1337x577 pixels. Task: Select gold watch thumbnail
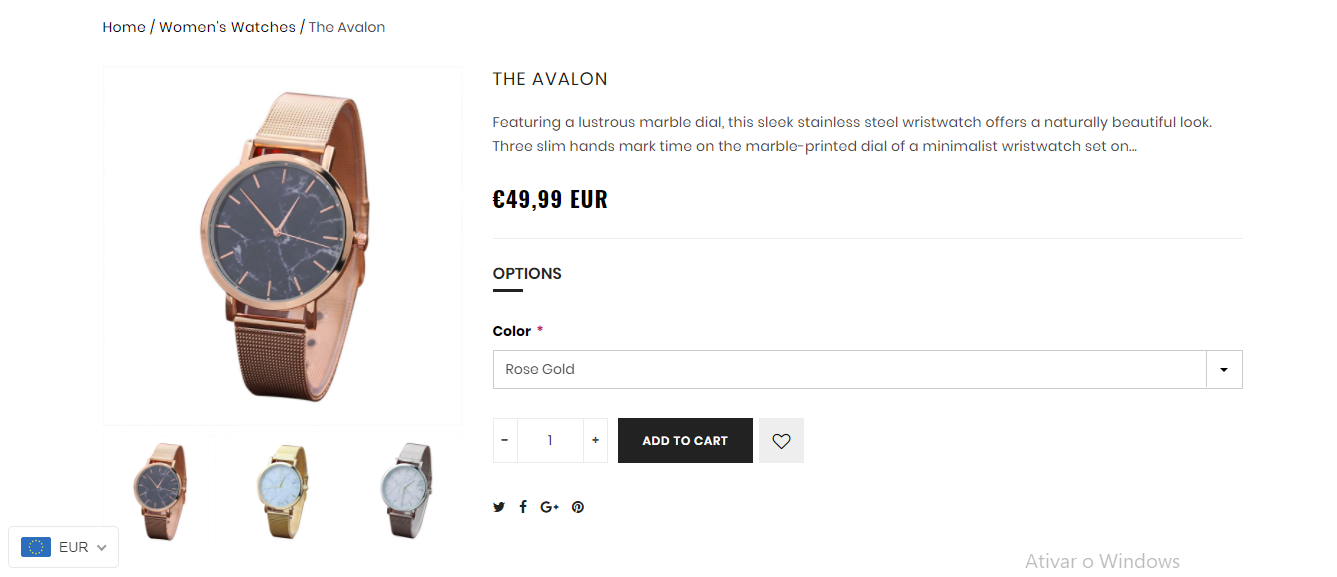pos(282,490)
